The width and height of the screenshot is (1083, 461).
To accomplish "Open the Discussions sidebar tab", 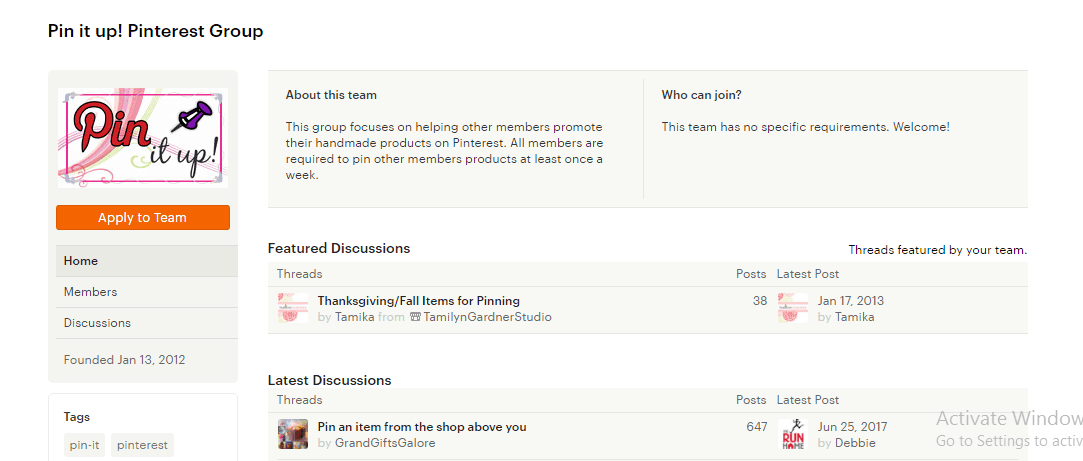I will coord(97,323).
